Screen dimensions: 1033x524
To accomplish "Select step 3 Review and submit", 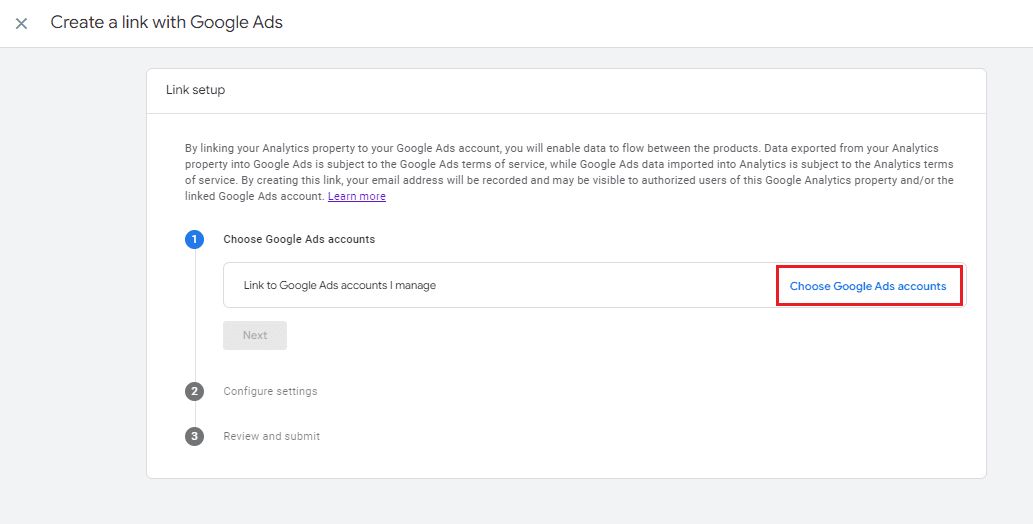I will tap(271, 436).
